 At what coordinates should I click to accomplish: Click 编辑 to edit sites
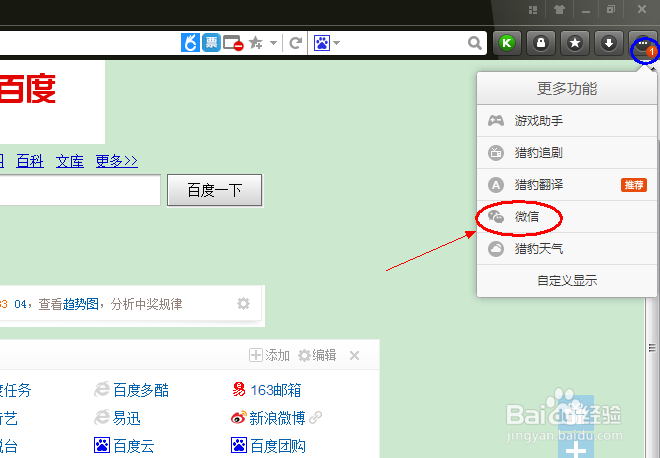point(317,355)
